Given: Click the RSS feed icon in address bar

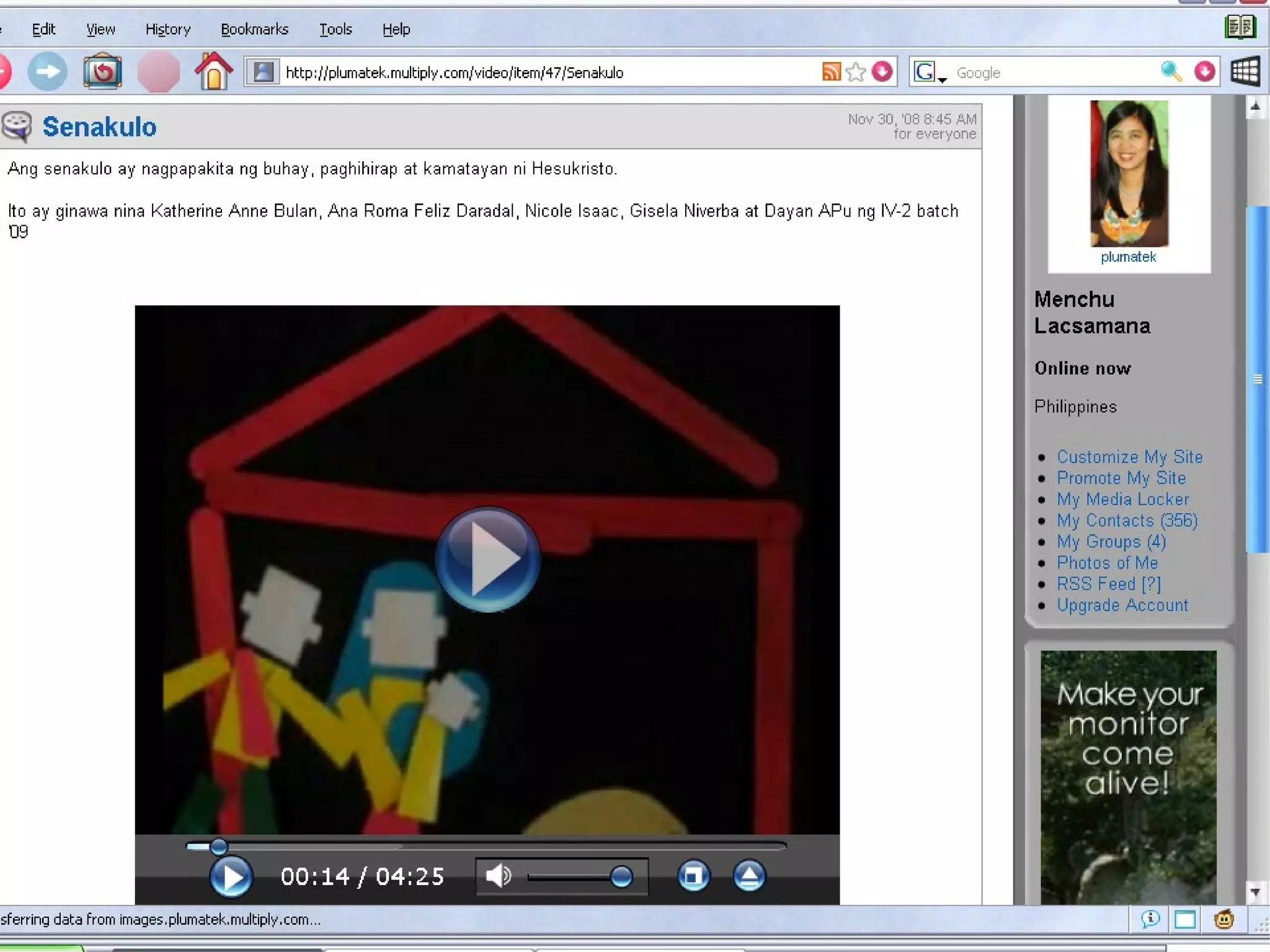Looking at the screenshot, I should click(x=831, y=72).
